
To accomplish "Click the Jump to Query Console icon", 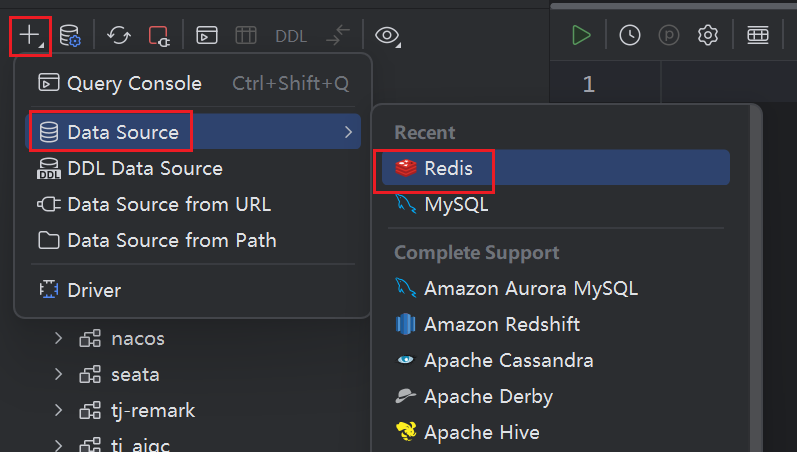I will pyautogui.click(x=207, y=36).
